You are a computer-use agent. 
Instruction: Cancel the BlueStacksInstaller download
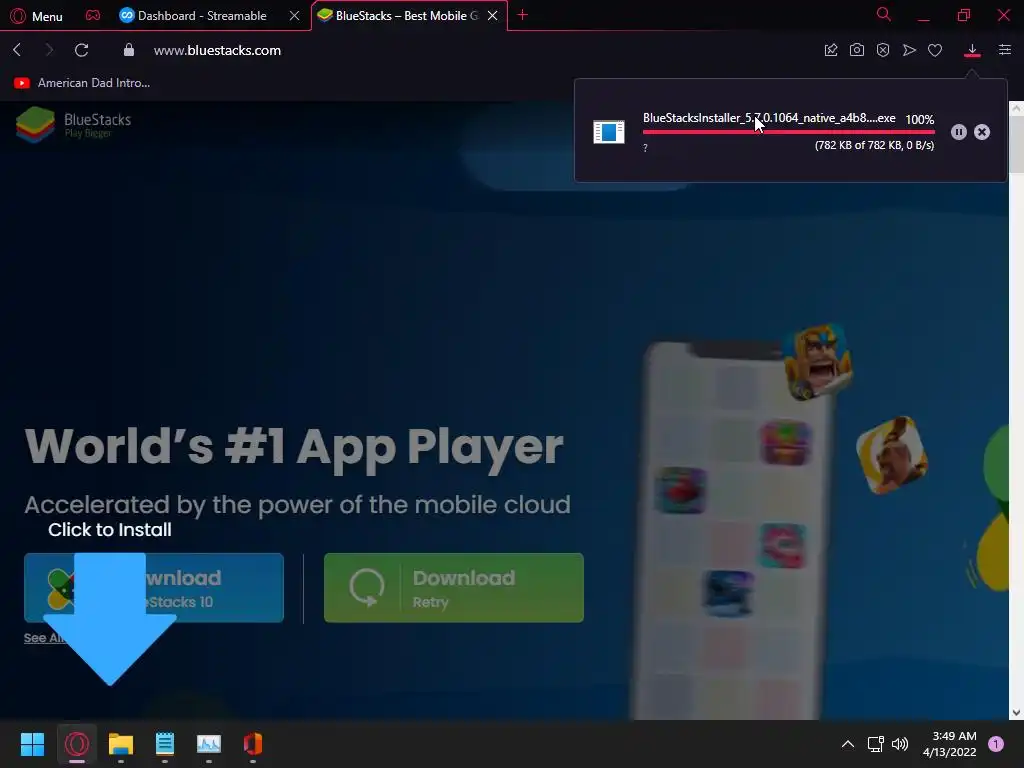(982, 132)
